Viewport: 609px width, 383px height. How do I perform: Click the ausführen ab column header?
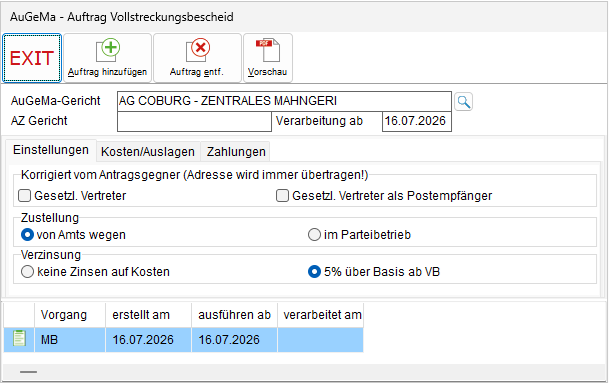234,315
